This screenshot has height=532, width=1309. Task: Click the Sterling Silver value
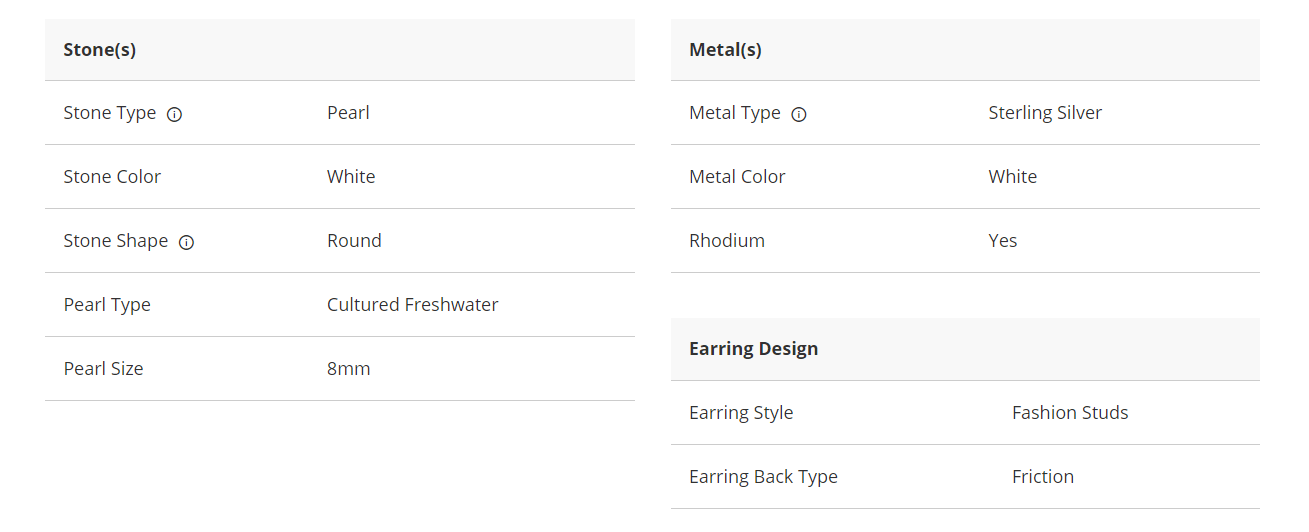click(1044, 113)
